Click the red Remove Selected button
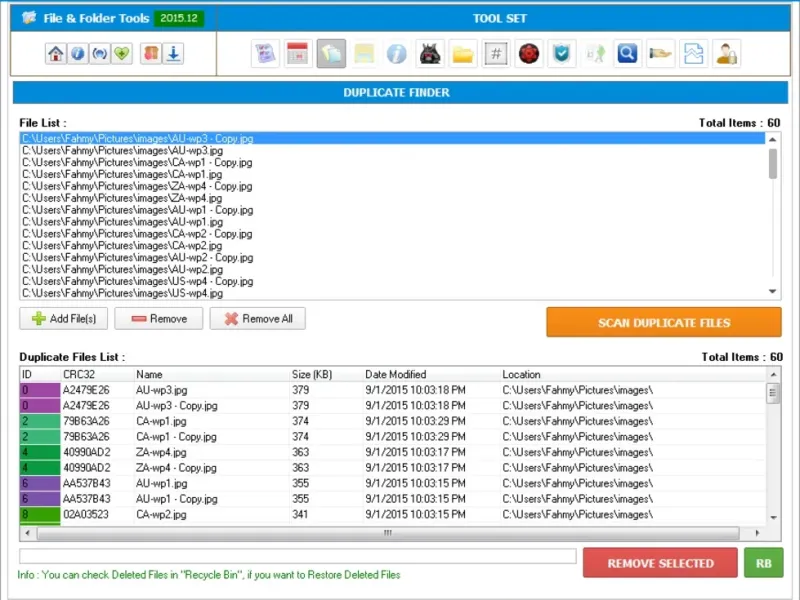This screenshot has height=600, width=800. click(660, 563)
